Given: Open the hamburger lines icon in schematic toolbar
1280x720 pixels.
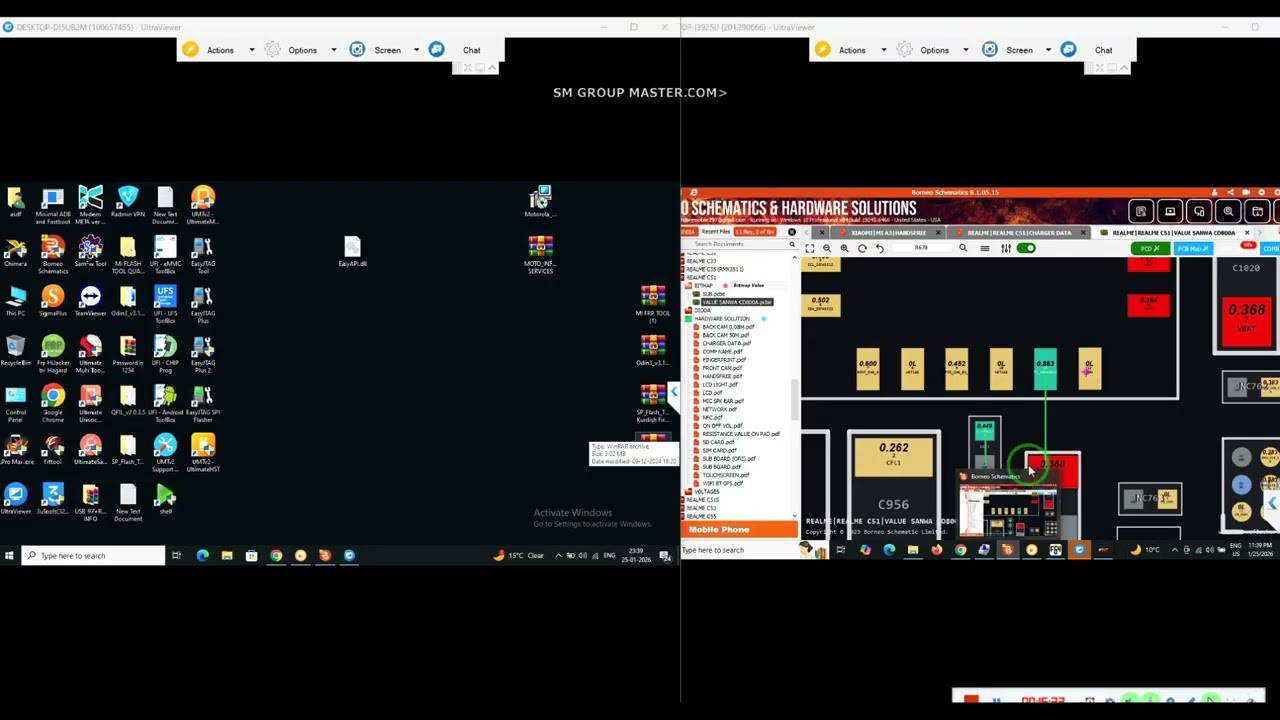Looking at the screenshot, I should click(985, 248).
